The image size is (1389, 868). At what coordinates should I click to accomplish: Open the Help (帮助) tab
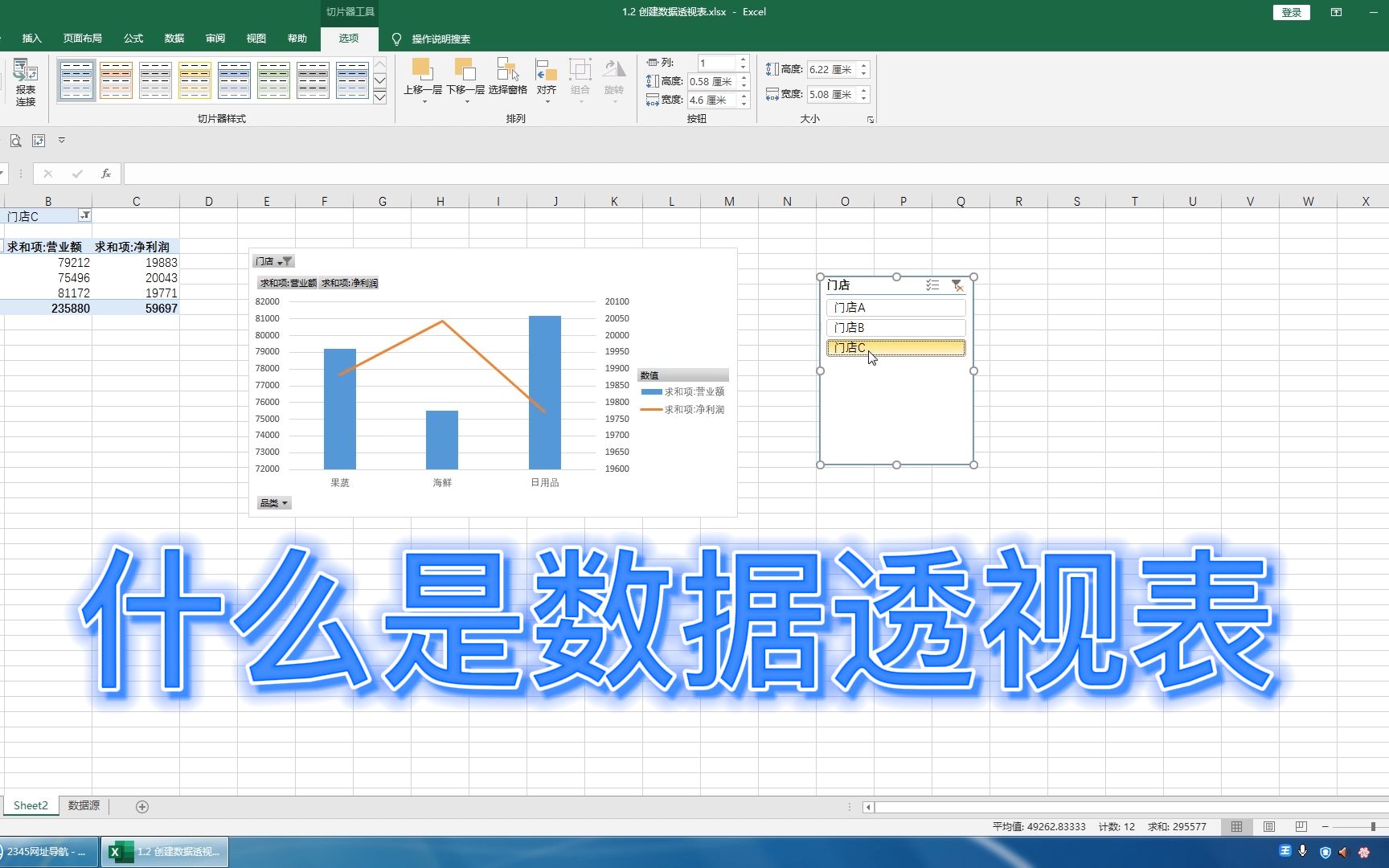pos(297,39)
